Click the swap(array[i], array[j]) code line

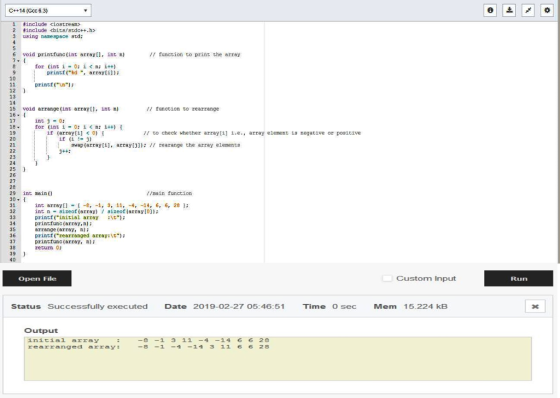(x=109, y=145)
